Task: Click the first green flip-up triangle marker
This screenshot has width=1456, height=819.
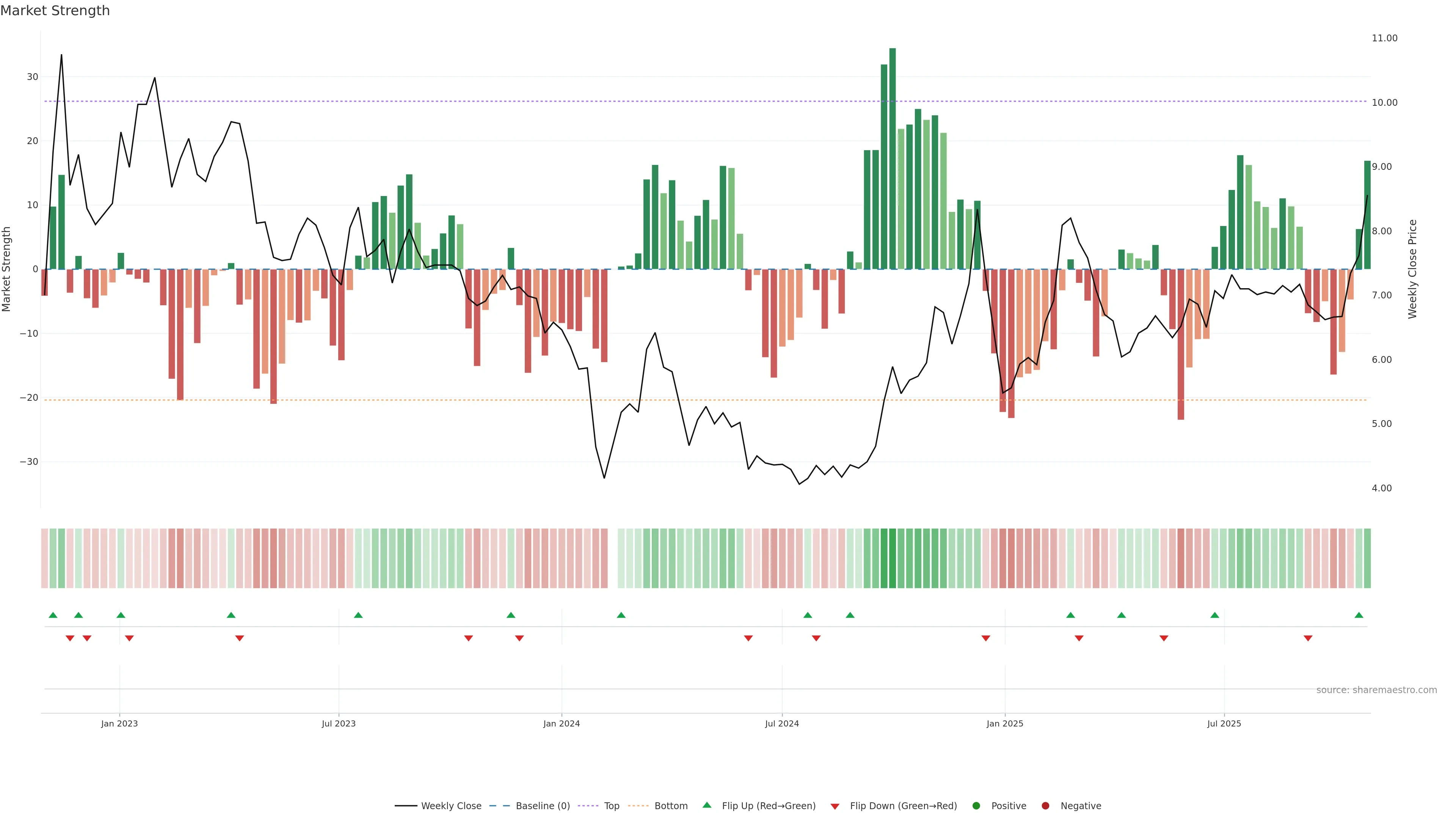Action: tap(53, 615)
